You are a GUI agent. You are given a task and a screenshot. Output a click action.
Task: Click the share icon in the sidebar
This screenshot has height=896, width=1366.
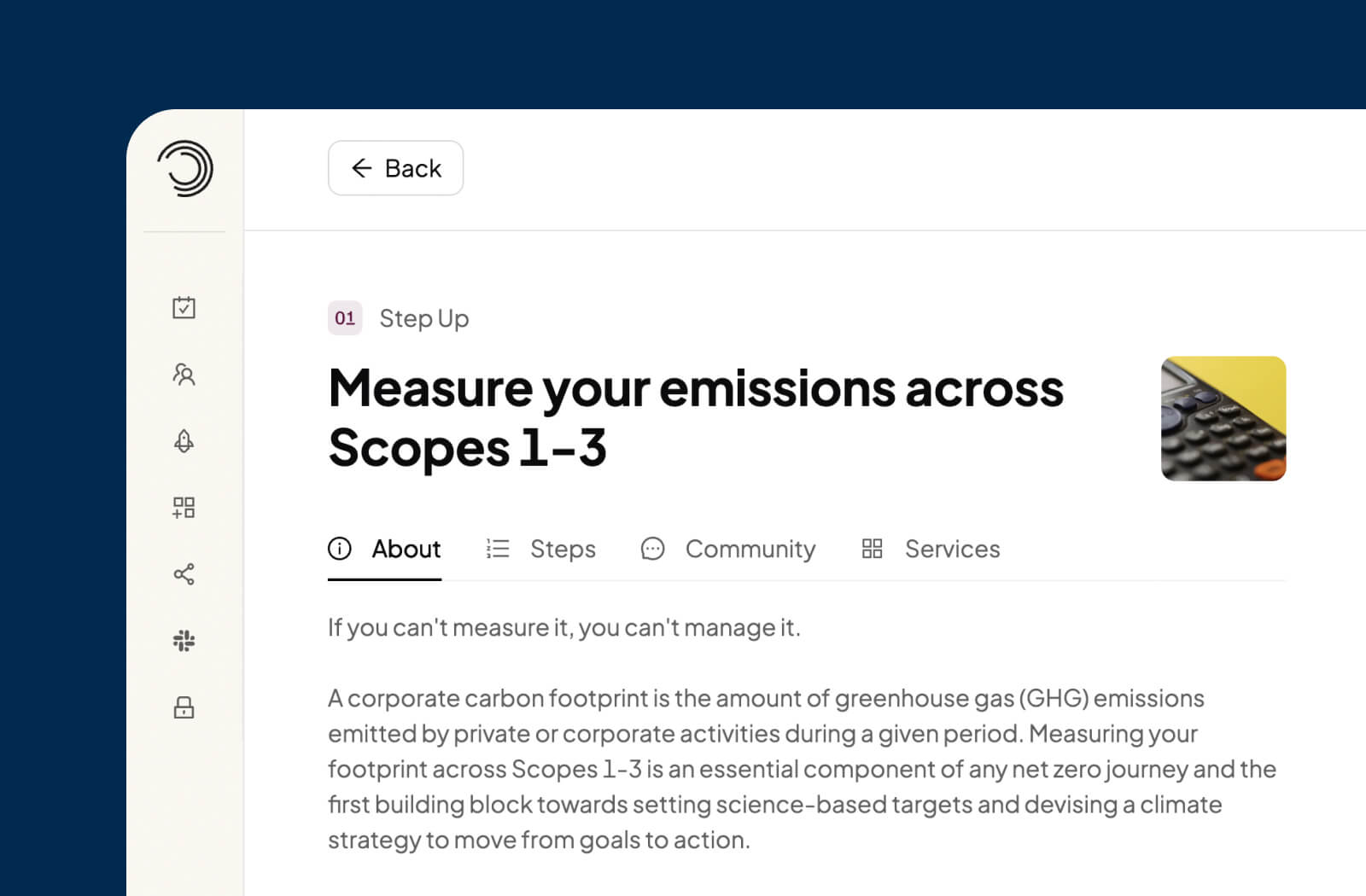point(184,573)
